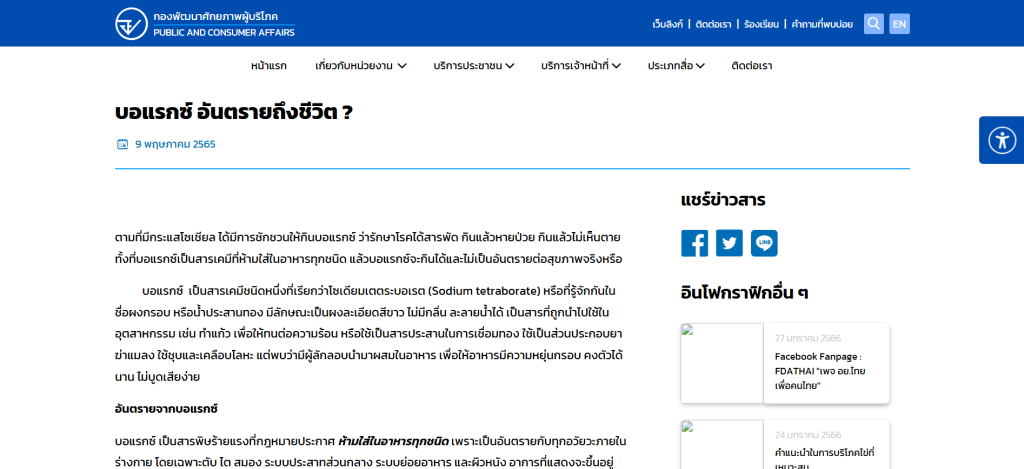Viewport: 1024px width, 469px height.
Task: Switch language with the EN button
Action: 899,23
